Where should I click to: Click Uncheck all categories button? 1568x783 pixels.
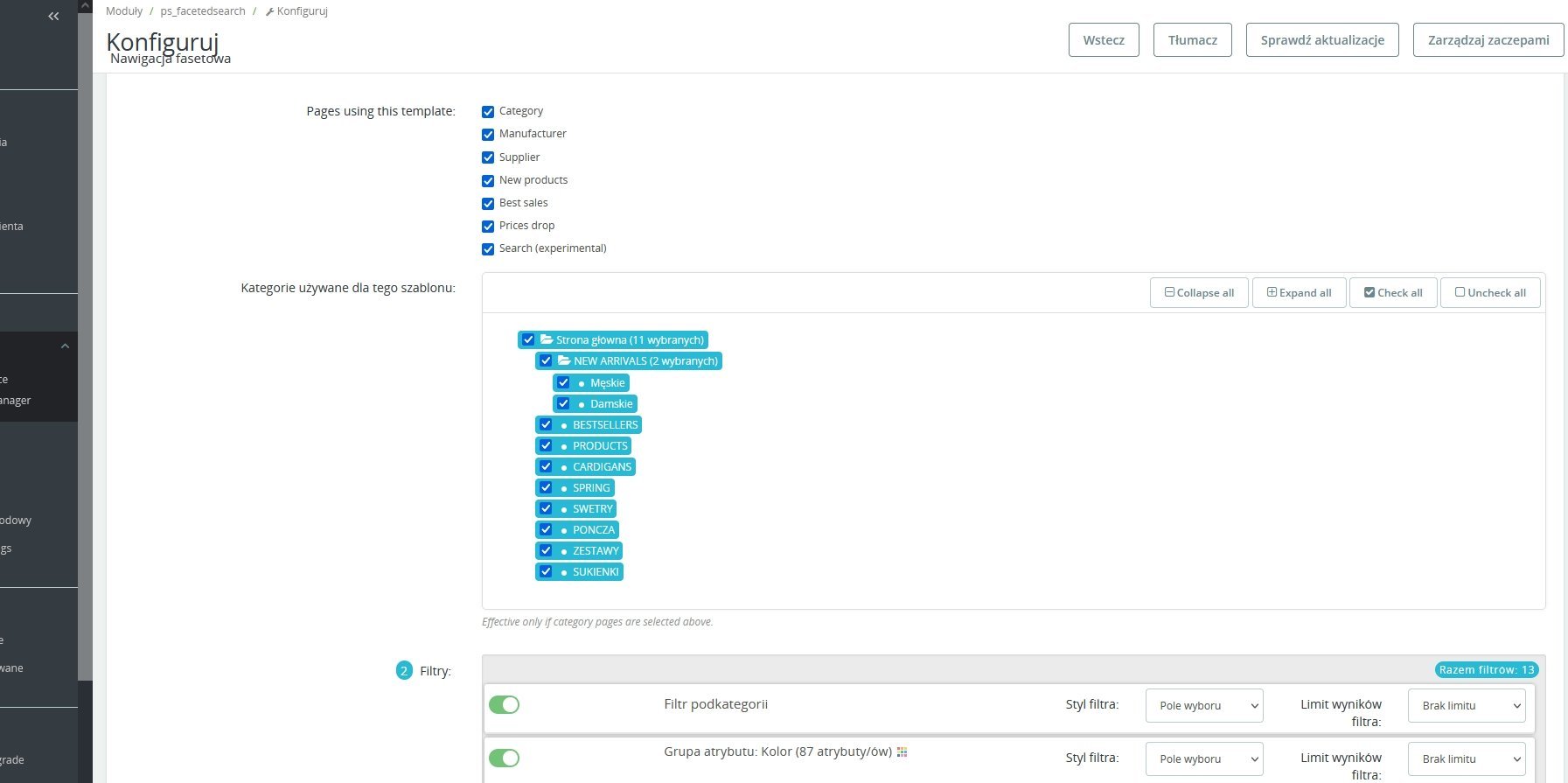(x=1490, y=293)
